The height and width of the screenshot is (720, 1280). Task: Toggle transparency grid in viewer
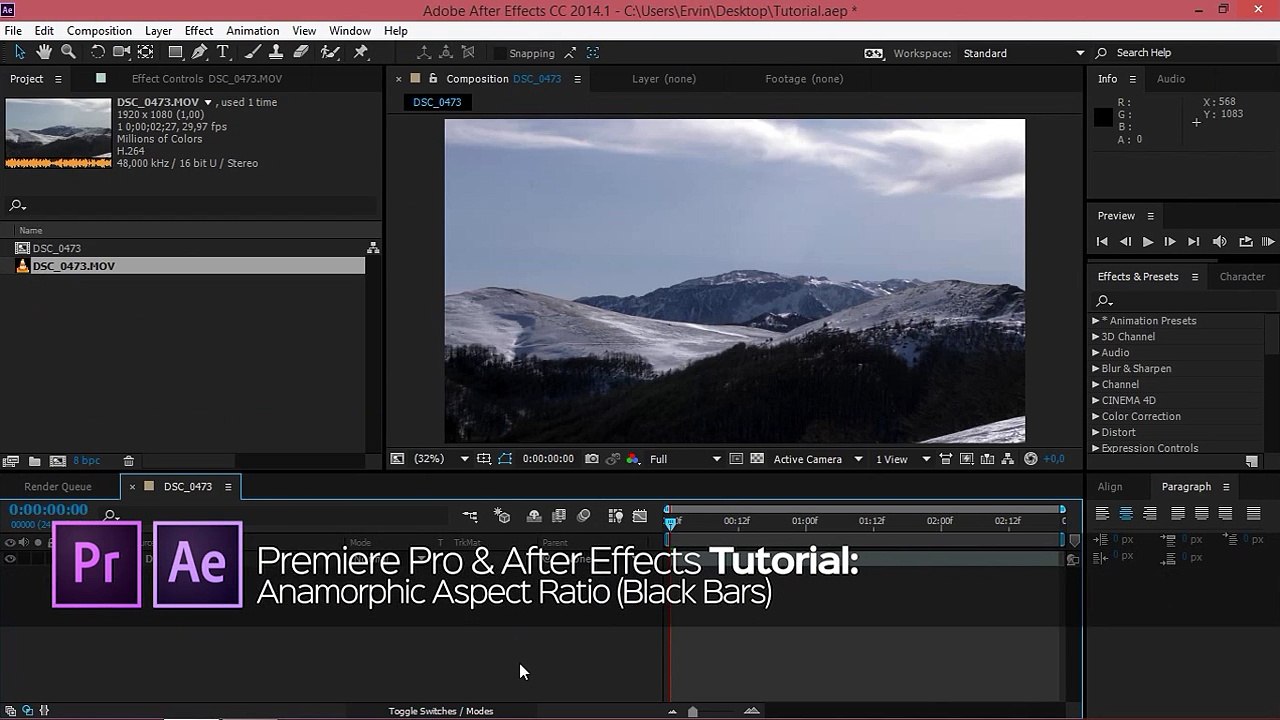pyautogui.click(x=757, y=459)
